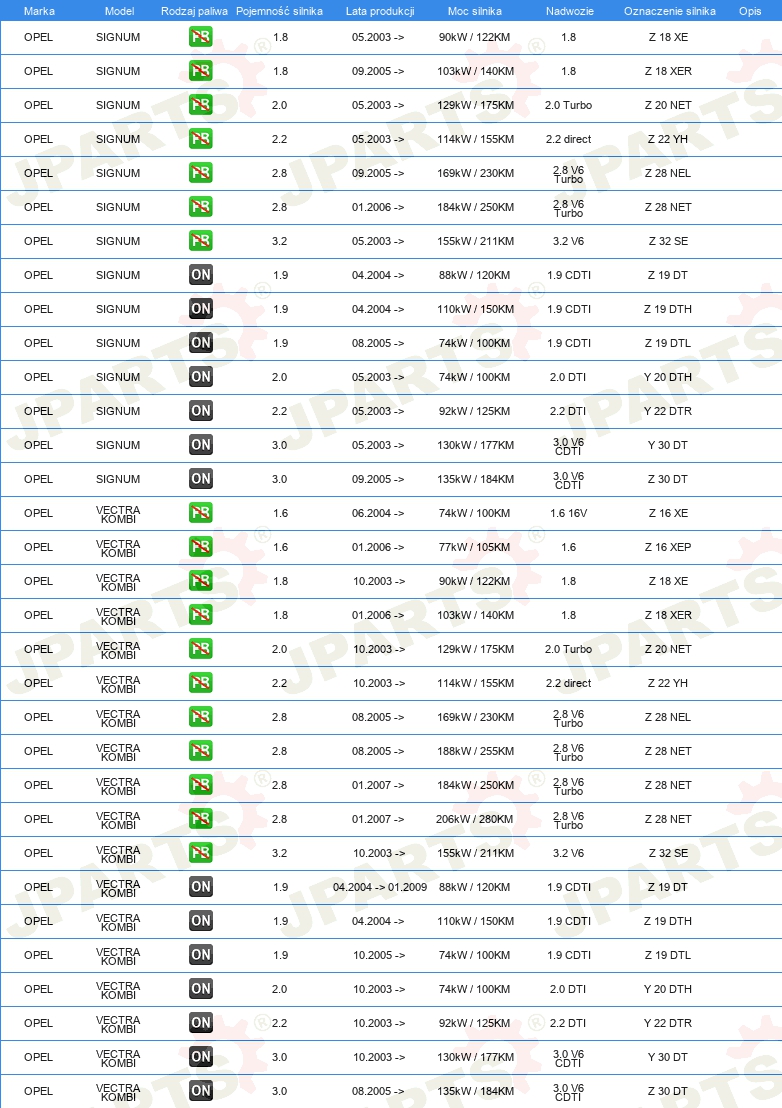Viewport: 782px width, 1108px height.
Task: Click diesel ON icon in SIGNUM Z 30 DT row
Action: (201, 478)
